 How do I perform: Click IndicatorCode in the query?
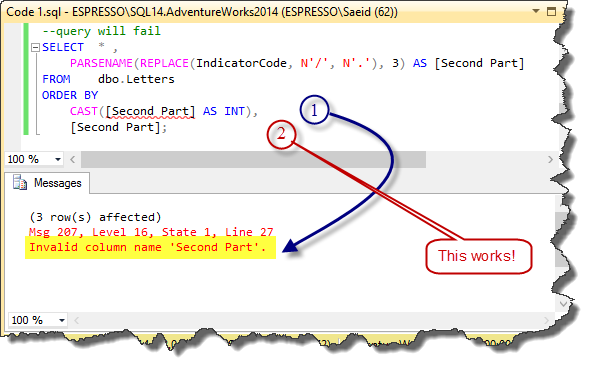241,63
